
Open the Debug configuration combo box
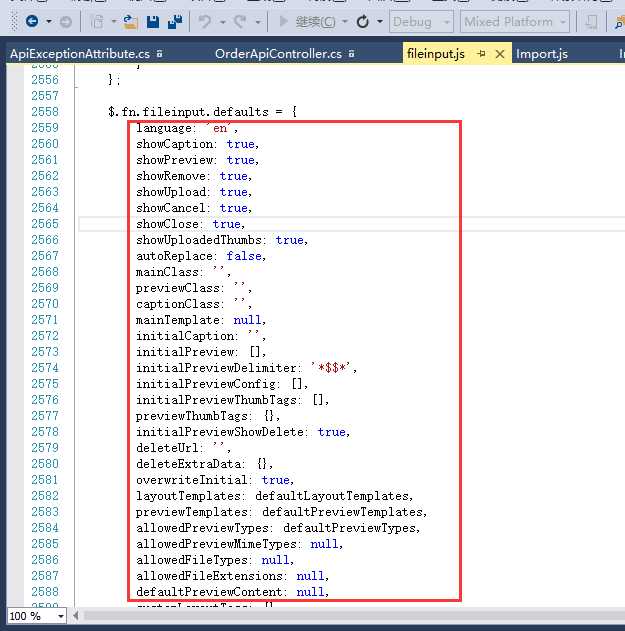[x=421, y=21]
